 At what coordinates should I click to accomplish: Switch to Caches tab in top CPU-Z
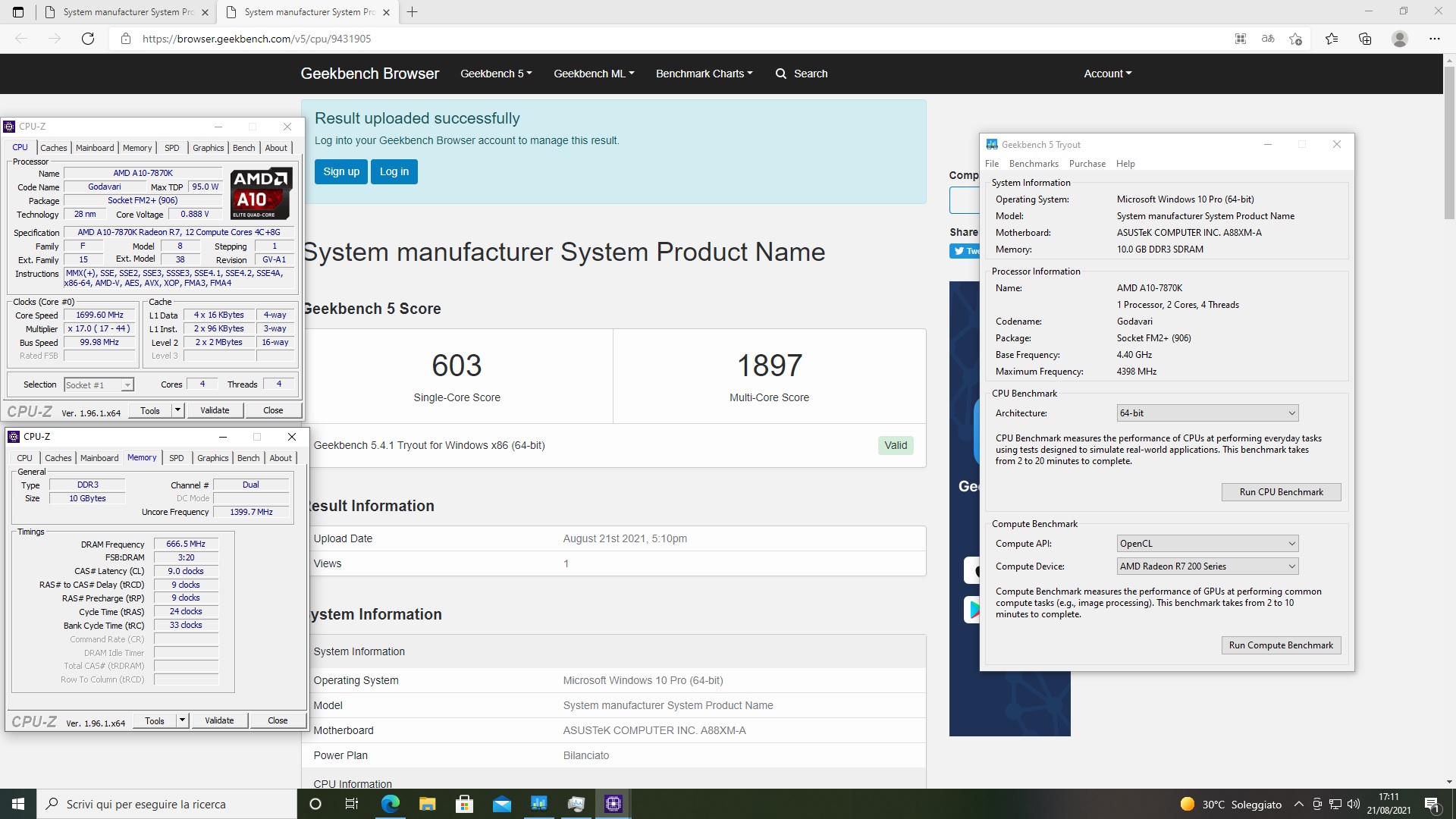pyautogui.click(x=54, y=148)
